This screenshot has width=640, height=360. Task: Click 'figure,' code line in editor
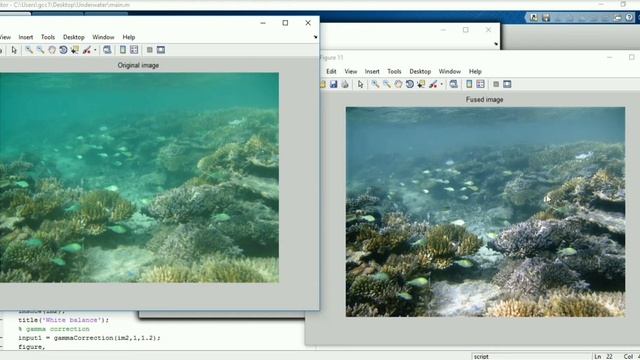pyautogui.click(x=31, y=347)
